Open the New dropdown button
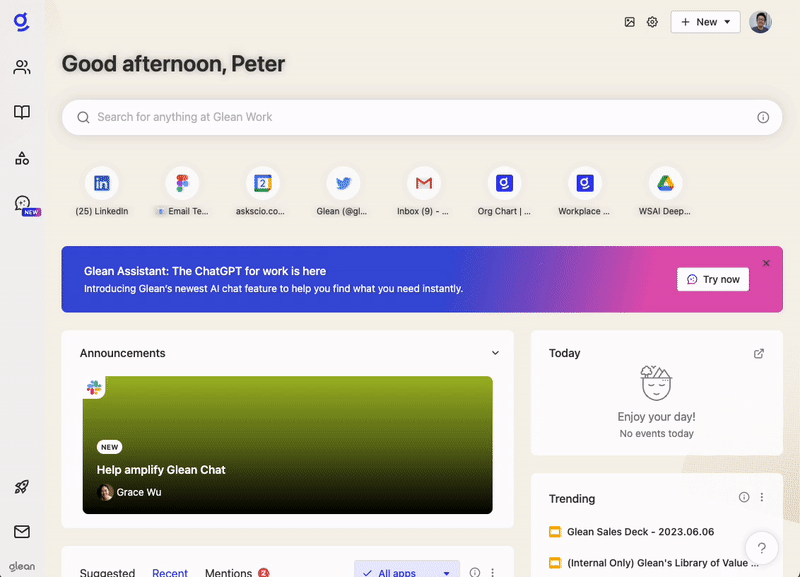The image size is (800, 577). [x=705, y=22]
